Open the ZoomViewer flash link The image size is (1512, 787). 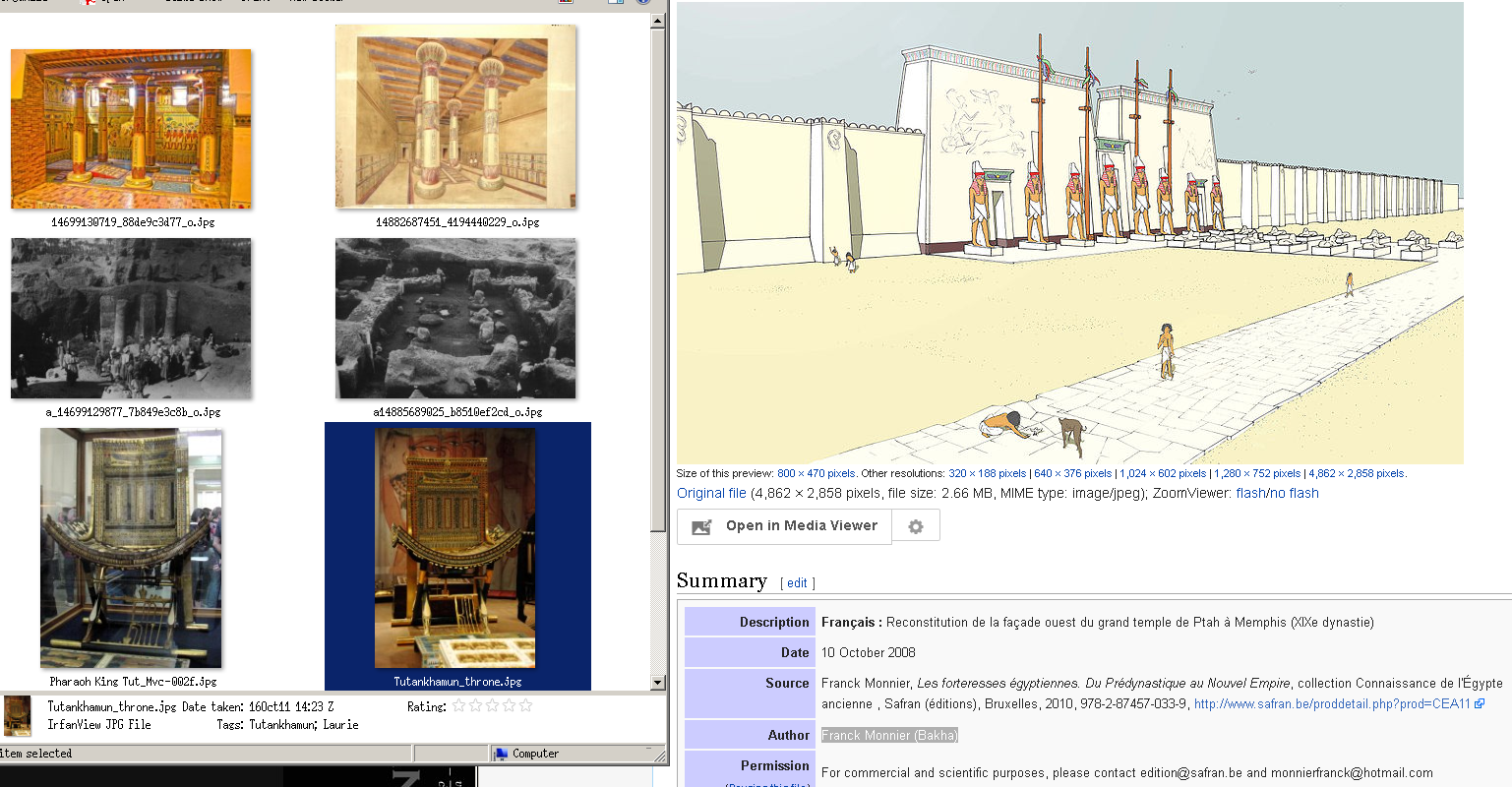tap(1249, 493)
